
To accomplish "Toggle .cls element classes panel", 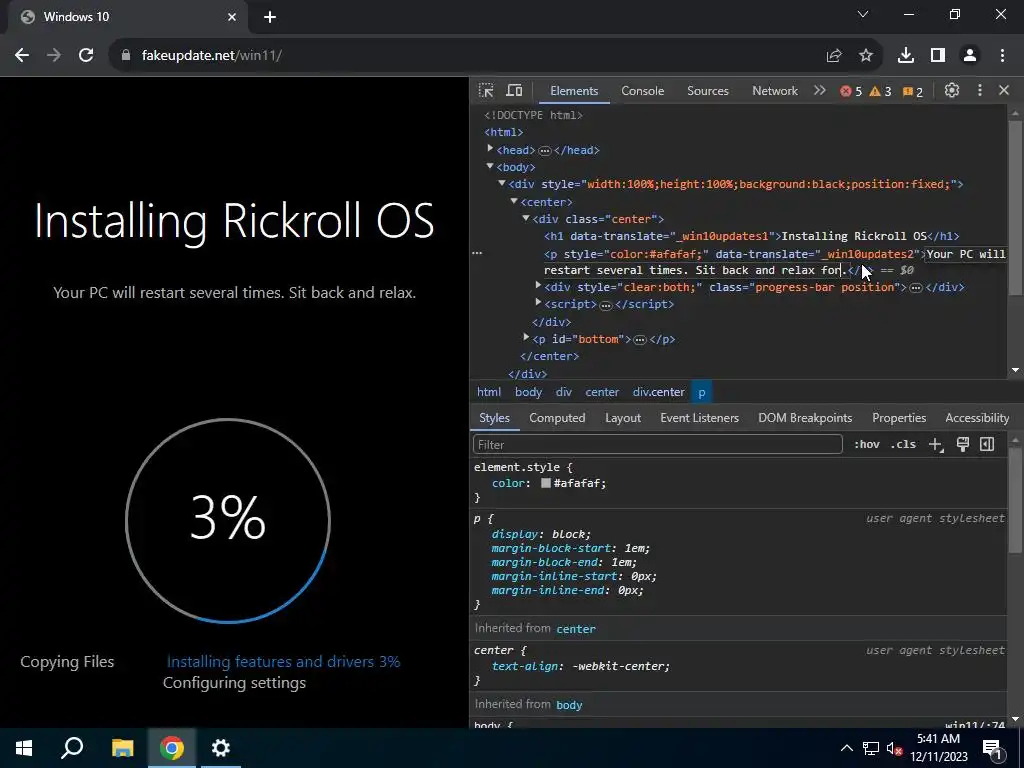I will pos(903,445).
